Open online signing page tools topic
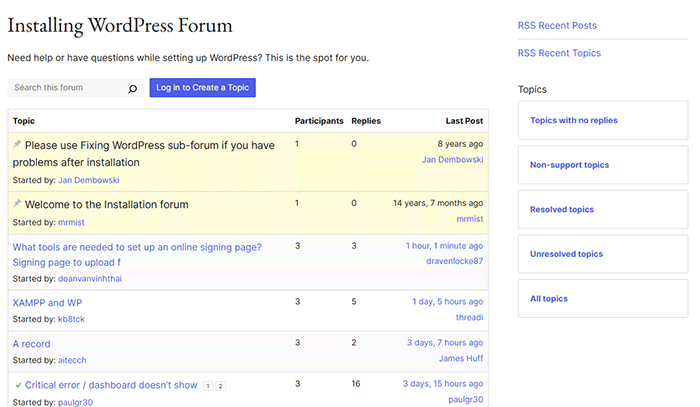Screen dimensions: 700x407 (x=137, y=255)
